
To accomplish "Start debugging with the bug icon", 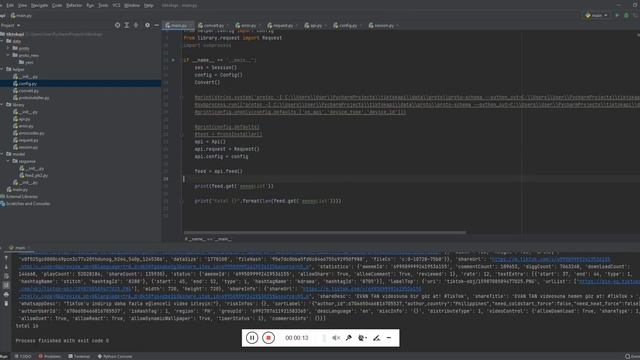I will (627, 16).
